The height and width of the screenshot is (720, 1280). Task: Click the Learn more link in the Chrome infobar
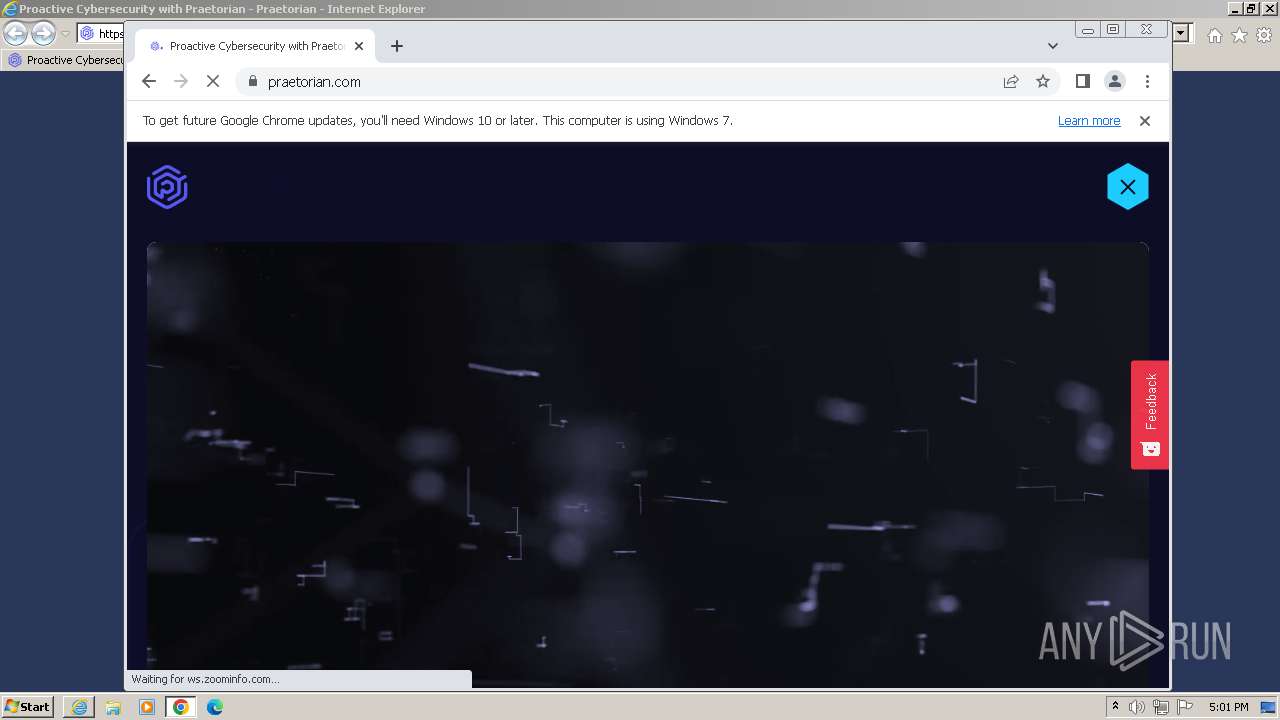point(1089,121)
